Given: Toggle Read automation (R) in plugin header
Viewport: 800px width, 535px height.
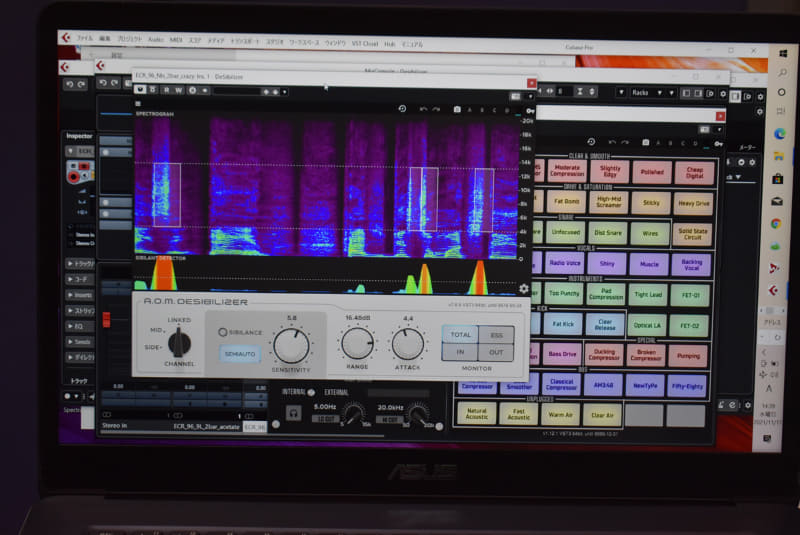Looking at the screenshot, I should pos(166,90).
